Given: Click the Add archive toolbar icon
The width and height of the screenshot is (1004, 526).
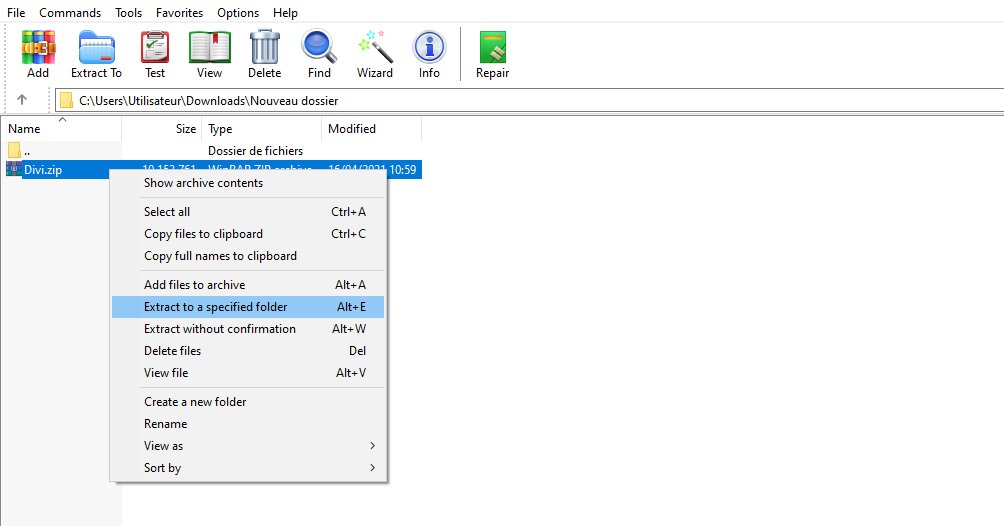Looking at the screenshot, I should pyautogui.click(x=38, y=54).
